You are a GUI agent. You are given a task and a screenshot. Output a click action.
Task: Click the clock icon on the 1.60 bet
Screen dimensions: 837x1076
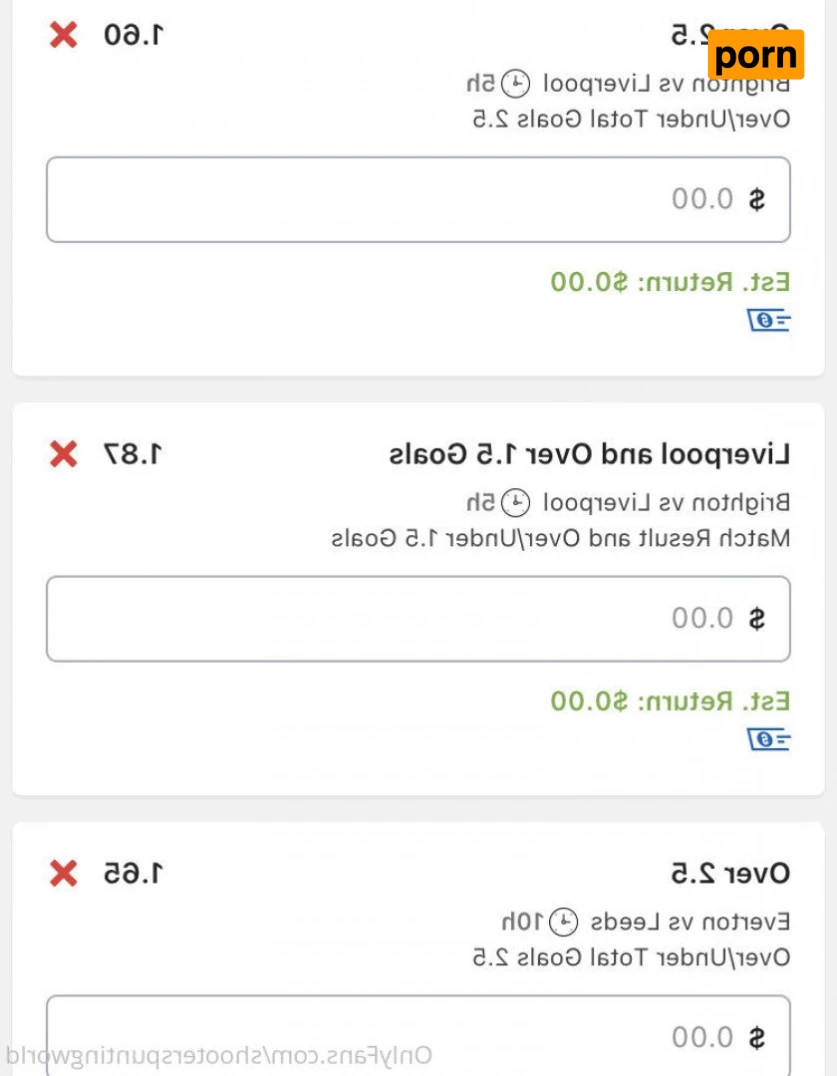pyautogui.click(x=514, y=82)
